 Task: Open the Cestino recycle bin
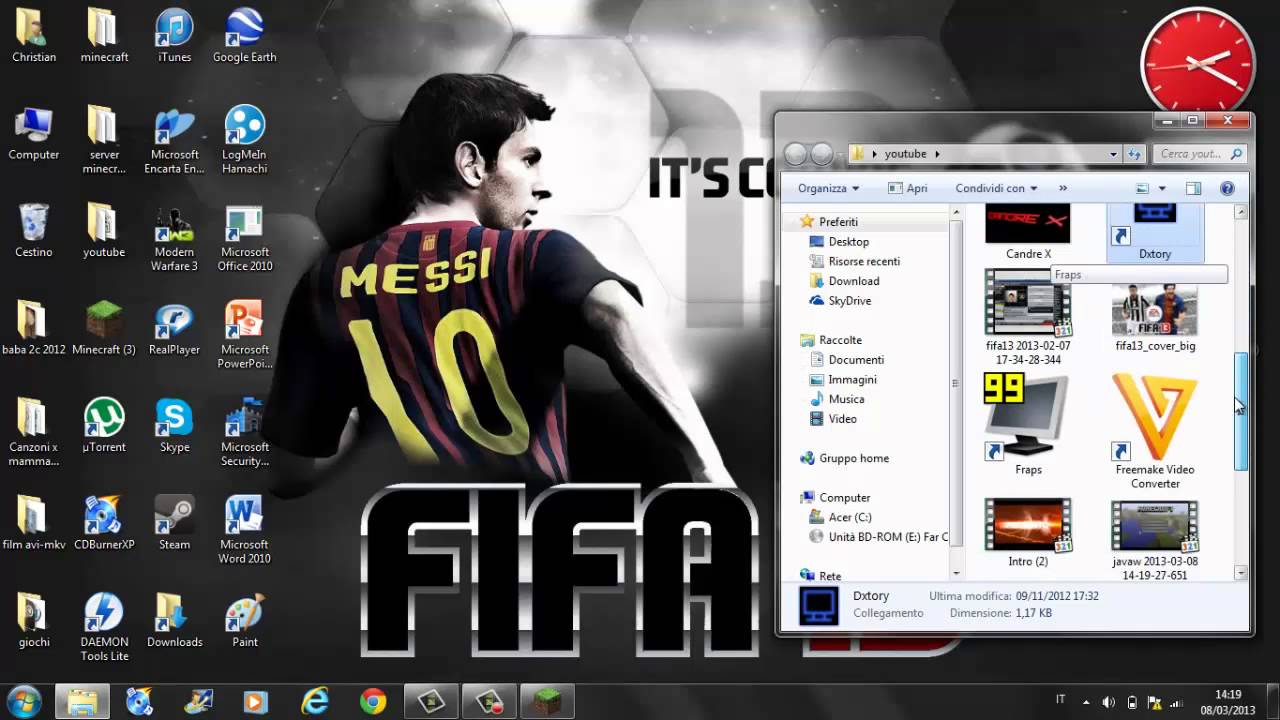(x=34, y=230)
